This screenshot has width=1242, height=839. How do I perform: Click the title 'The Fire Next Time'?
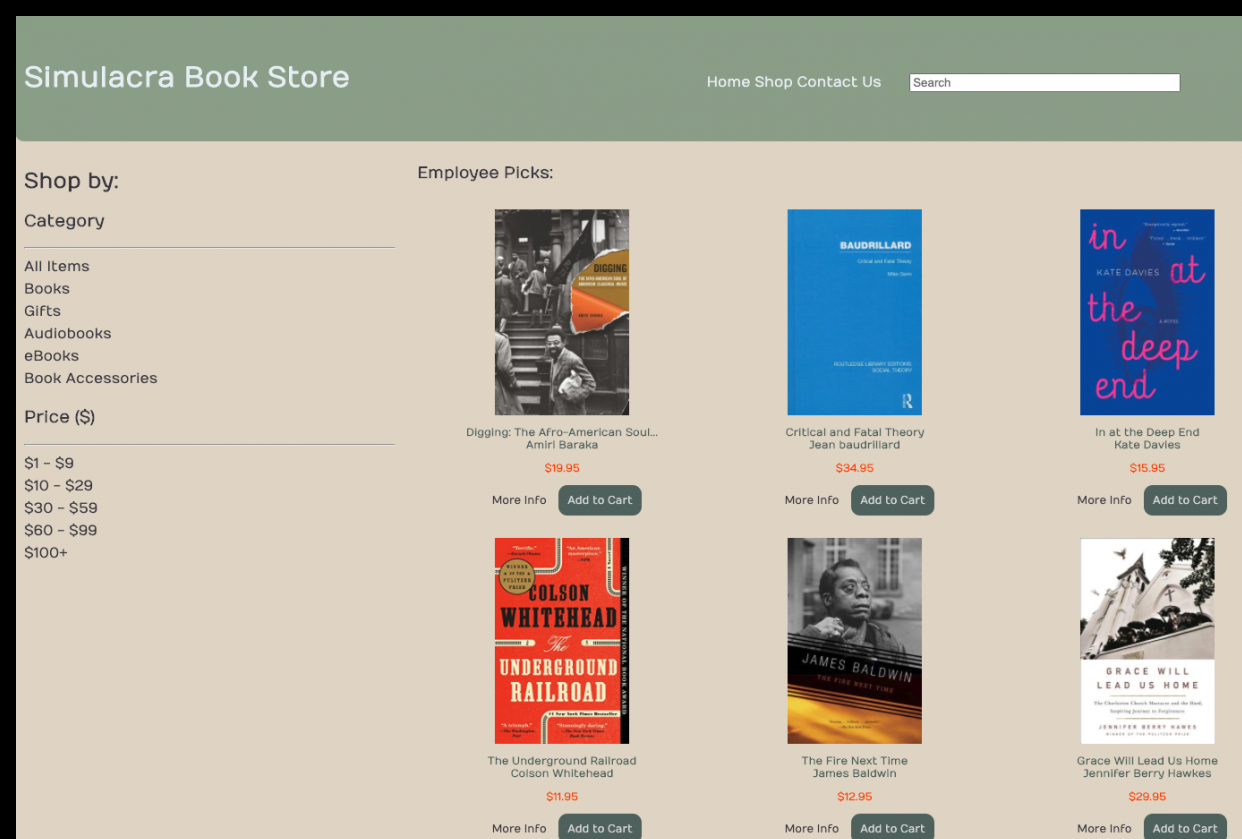coord(855,761)
